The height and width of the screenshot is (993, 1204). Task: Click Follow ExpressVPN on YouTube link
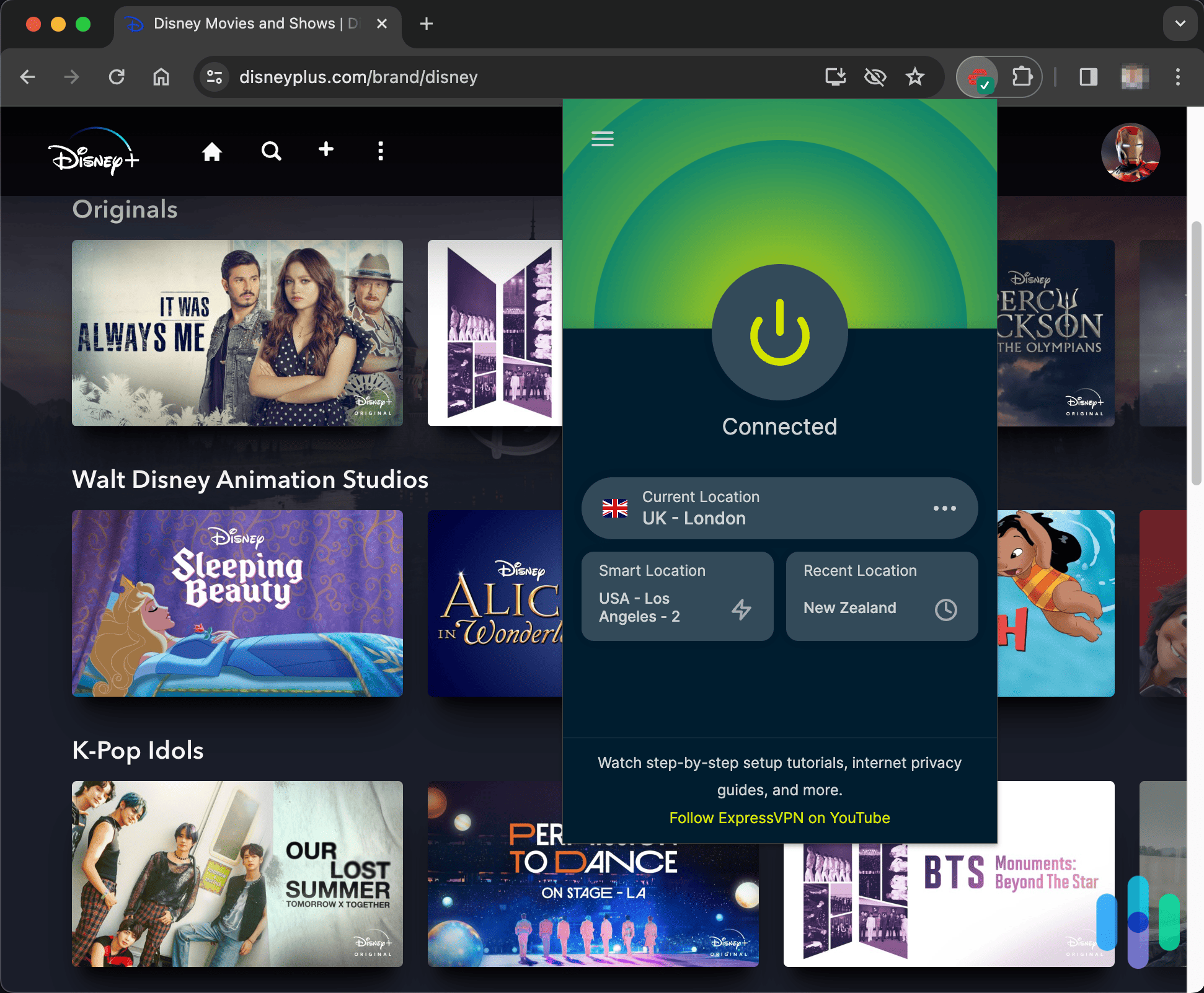pos(779,817)
